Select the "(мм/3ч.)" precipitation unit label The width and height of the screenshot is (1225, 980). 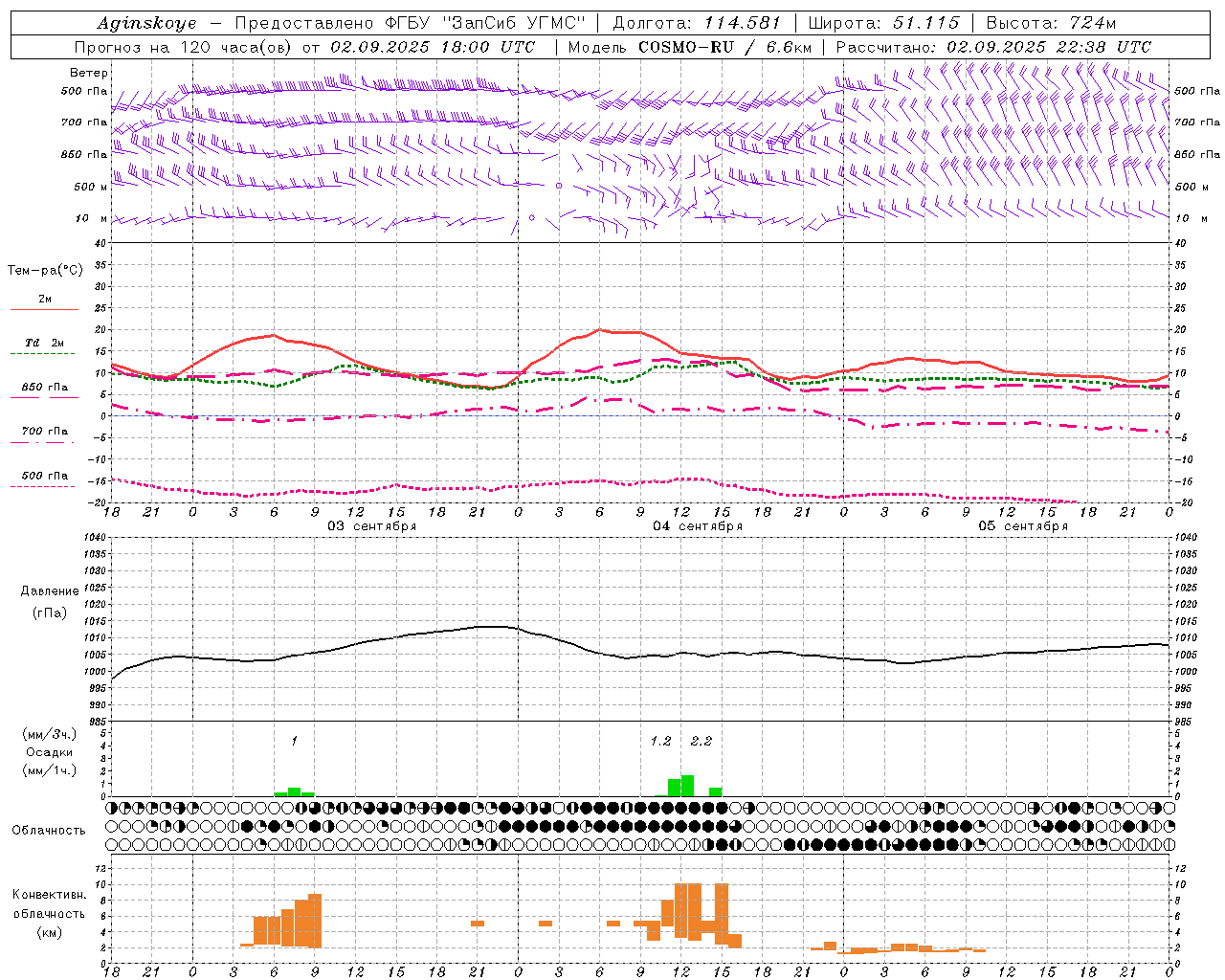(x=50, y=734)
